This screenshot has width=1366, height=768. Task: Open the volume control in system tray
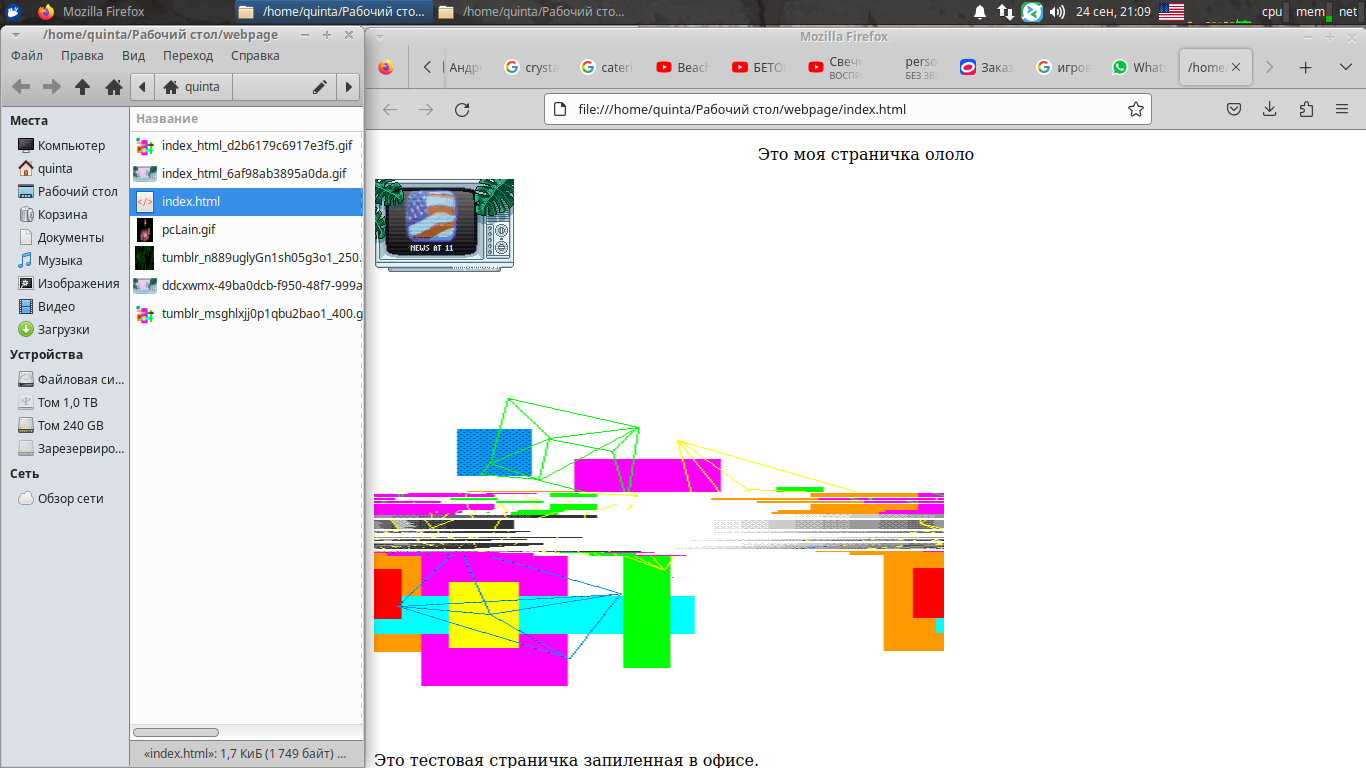tap(1057, 12)
